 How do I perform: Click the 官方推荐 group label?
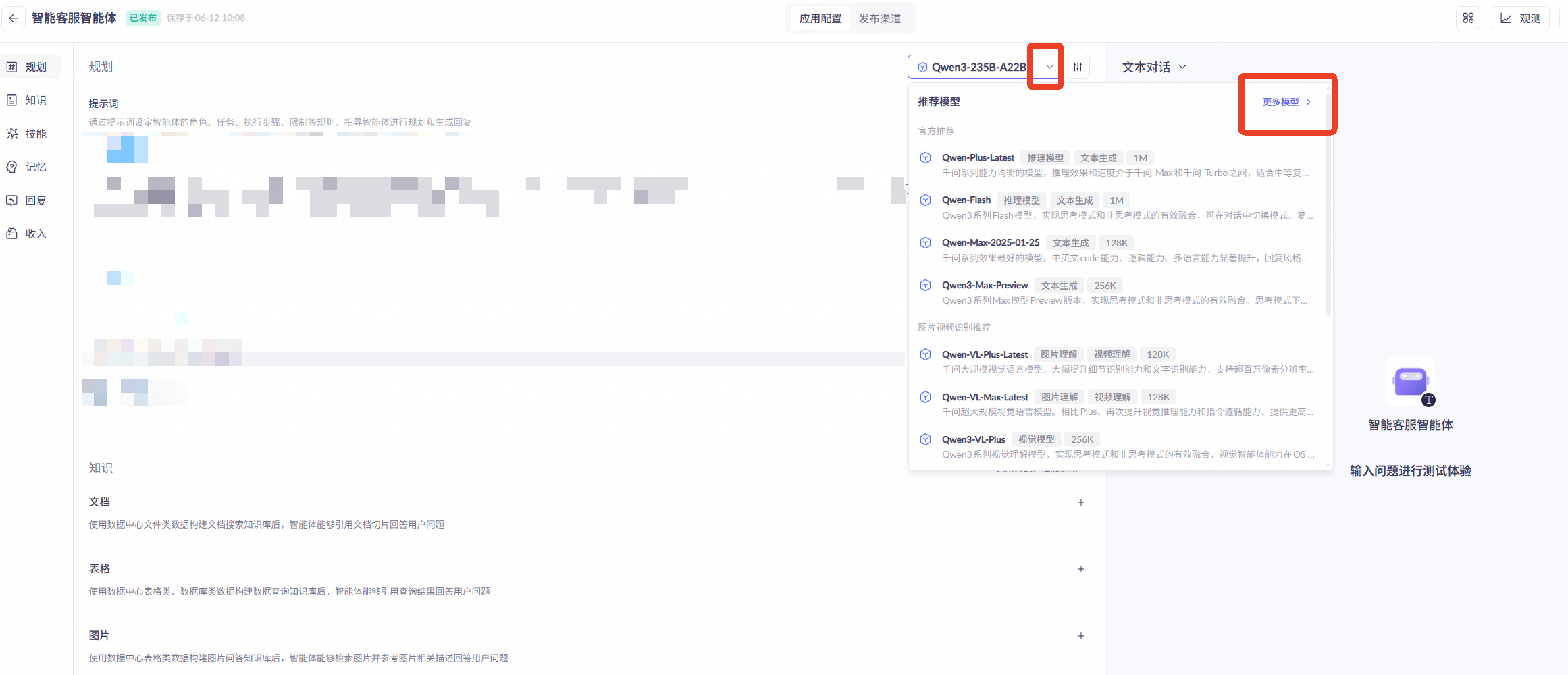pyautogui.click(x=936, y=131)
